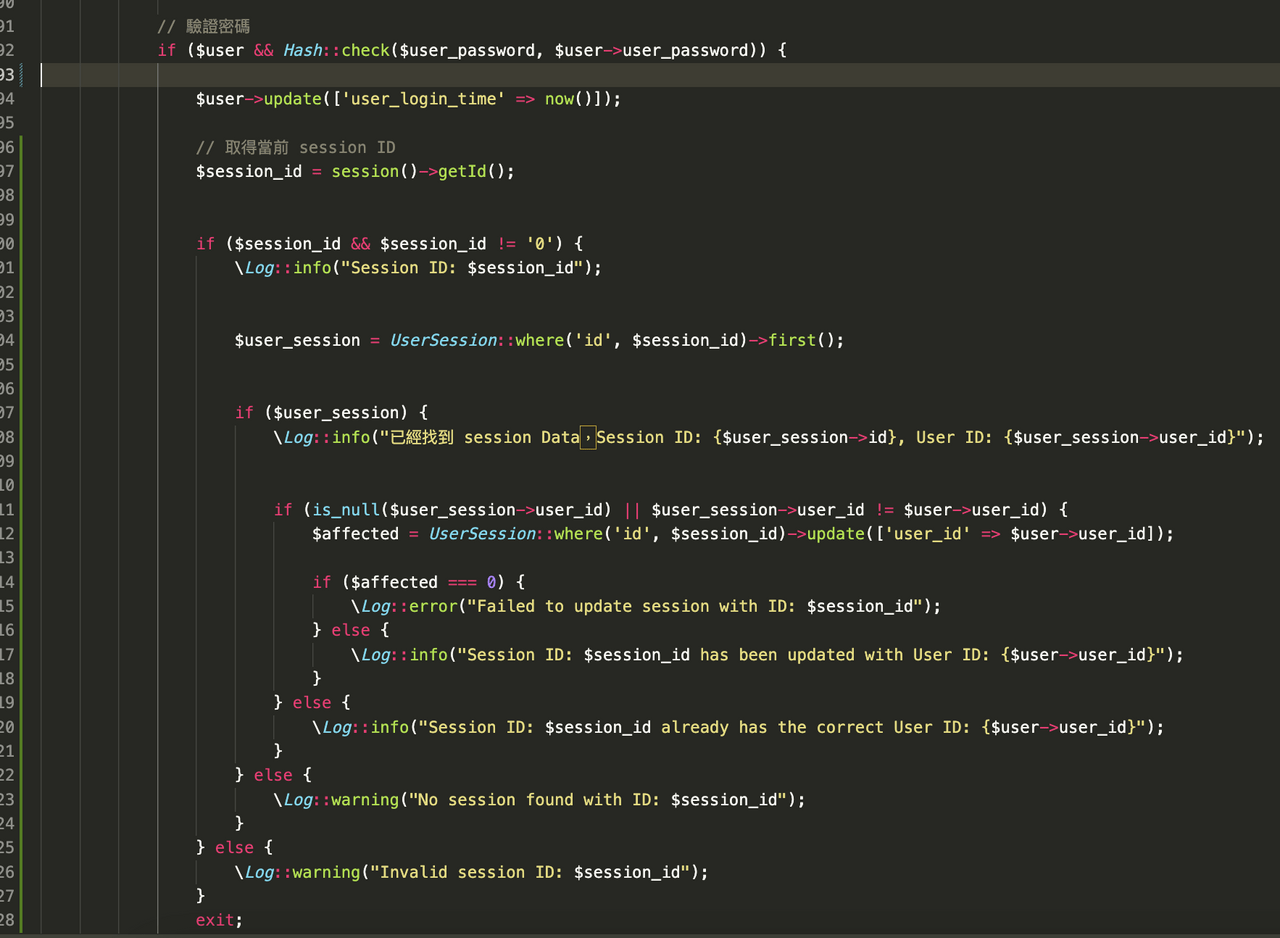Click the string "Session ID: $session_id" in first Log::info
The image size is (1280, 938).
(462, 268)
